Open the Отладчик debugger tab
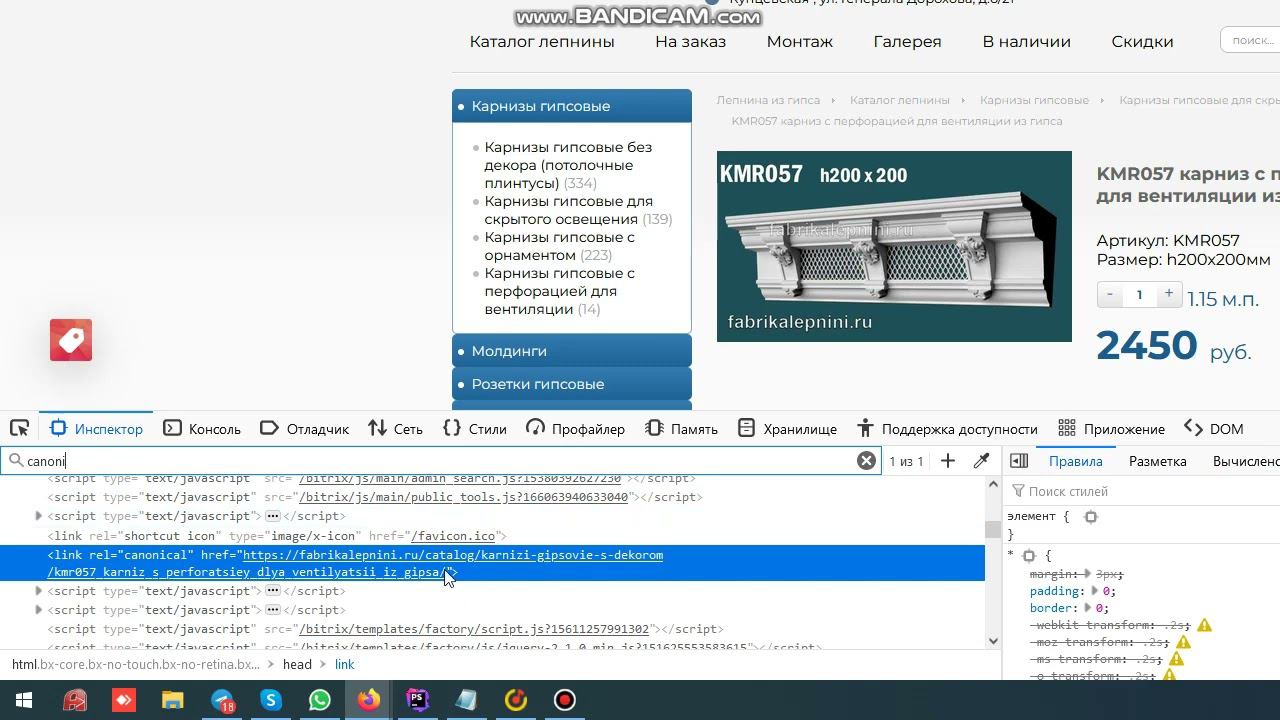Image resolution: width=1280 pixels, height=720 pixels. (304, 428)
